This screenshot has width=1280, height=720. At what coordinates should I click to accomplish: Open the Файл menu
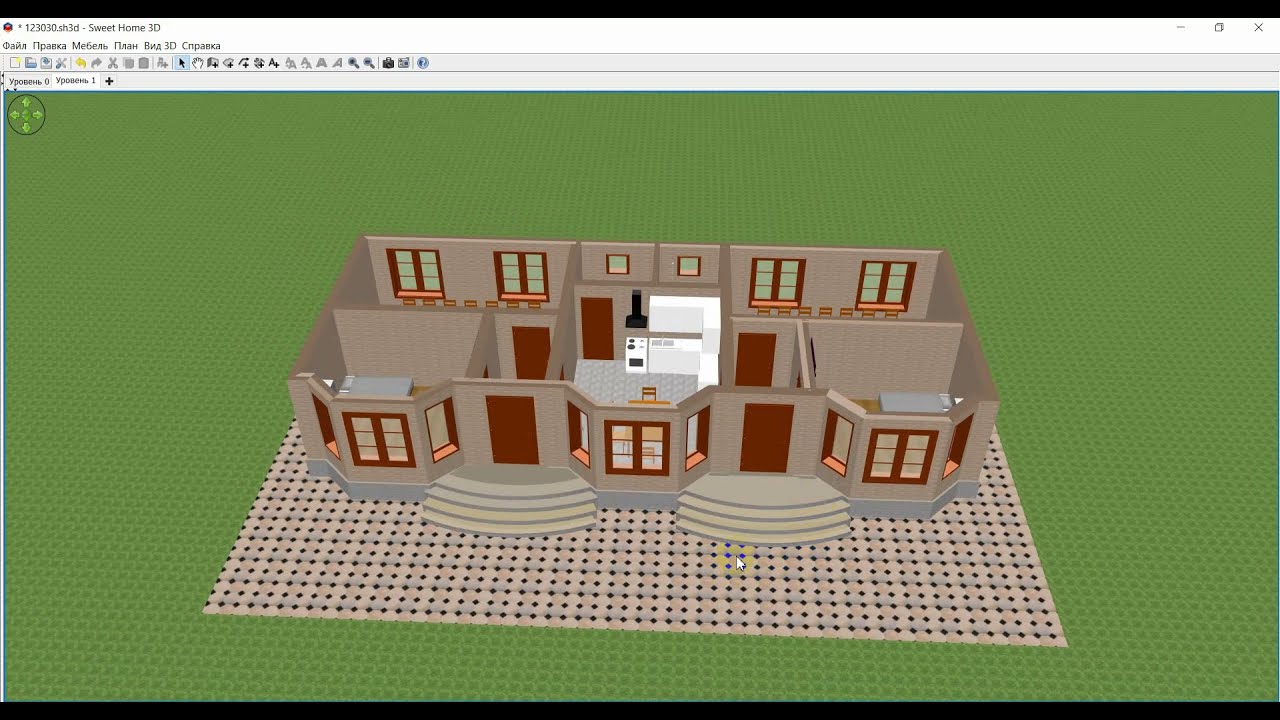coord(15,46)
